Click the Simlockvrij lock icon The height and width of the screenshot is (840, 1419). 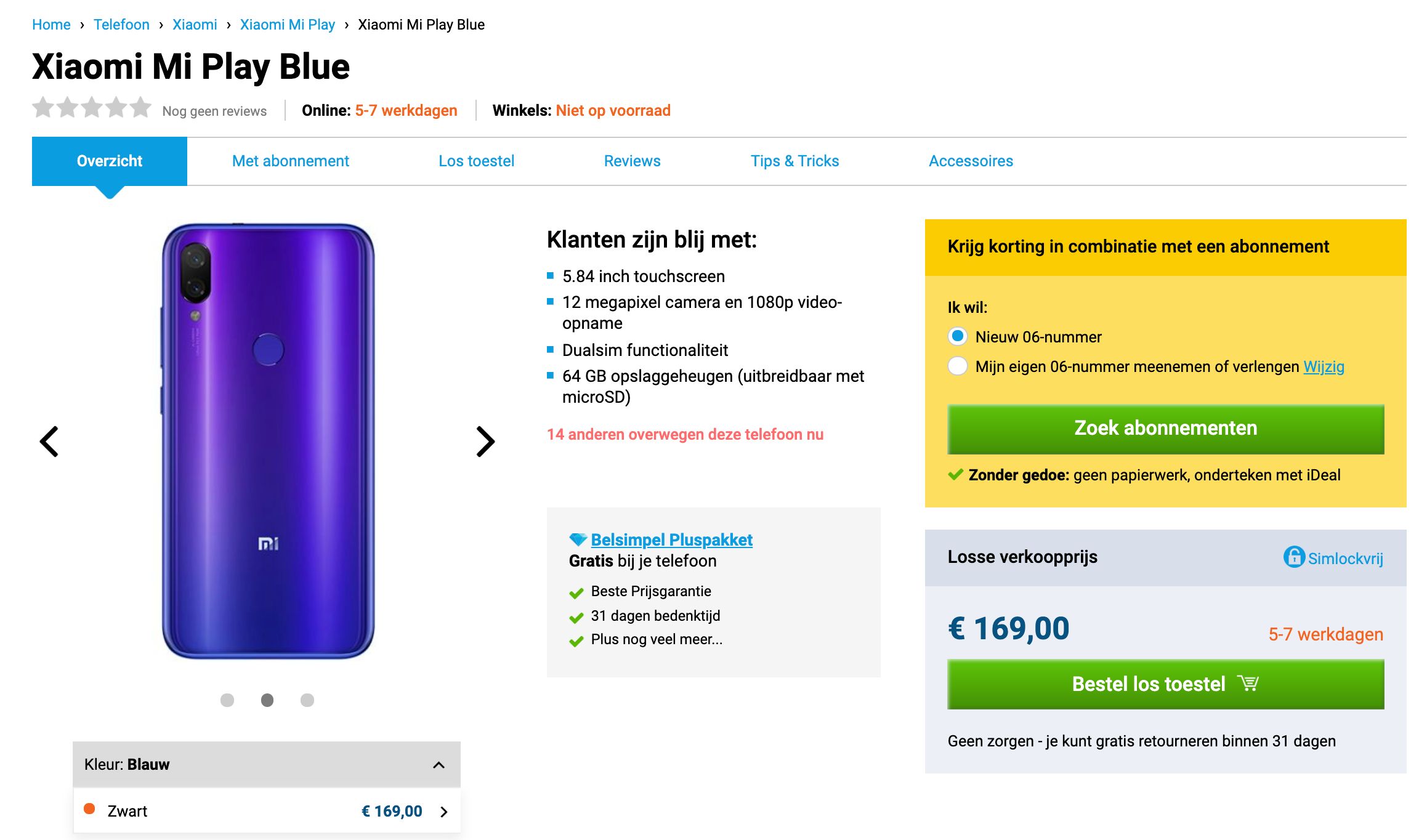pyautogui.click(x=1295, y=558)
